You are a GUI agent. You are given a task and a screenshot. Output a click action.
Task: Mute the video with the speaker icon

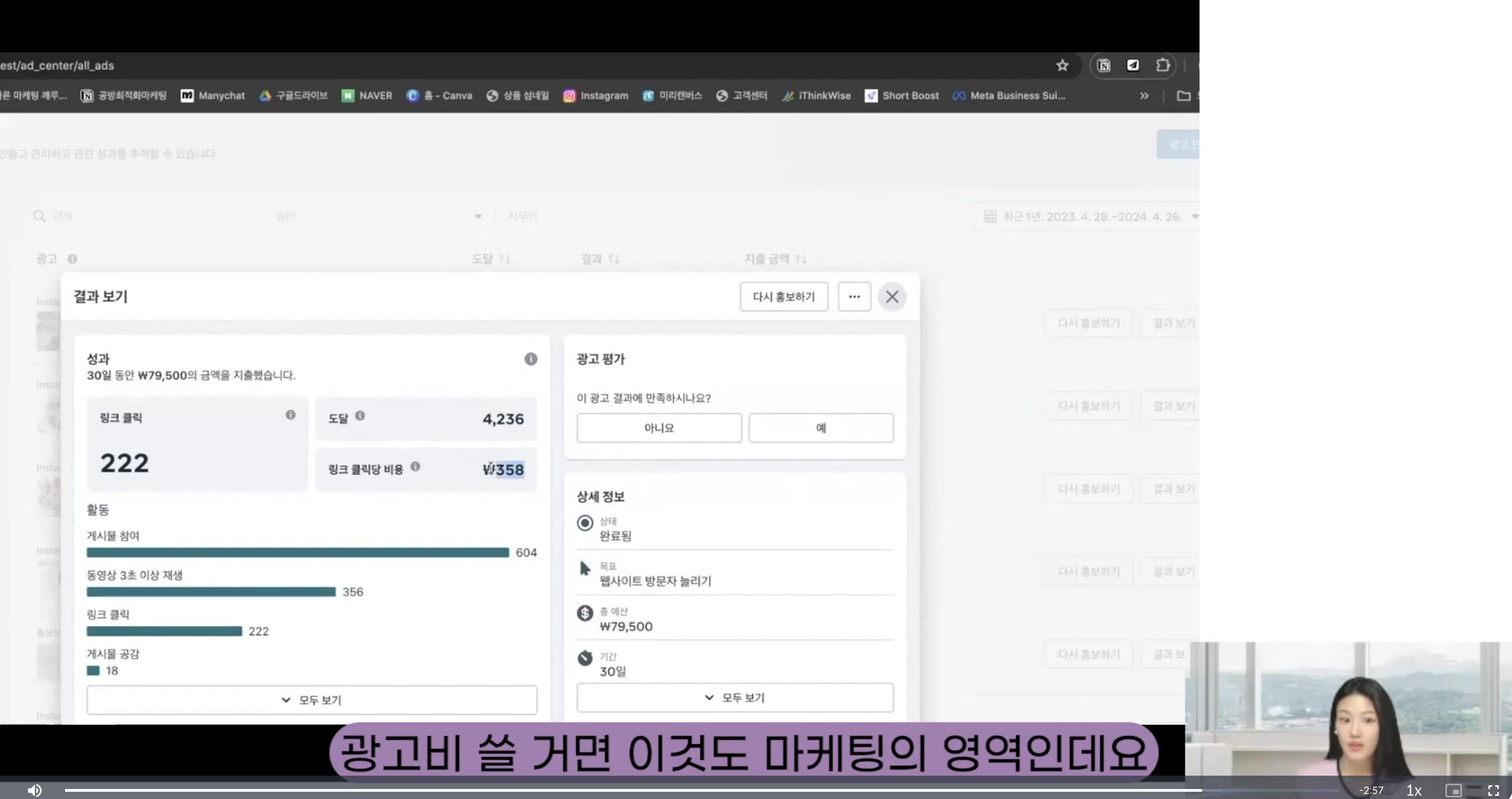tap(34, 790)
